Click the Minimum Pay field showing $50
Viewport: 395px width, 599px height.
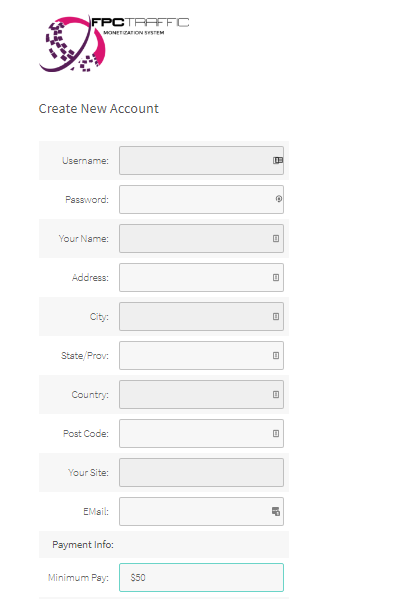click(201, 577)
